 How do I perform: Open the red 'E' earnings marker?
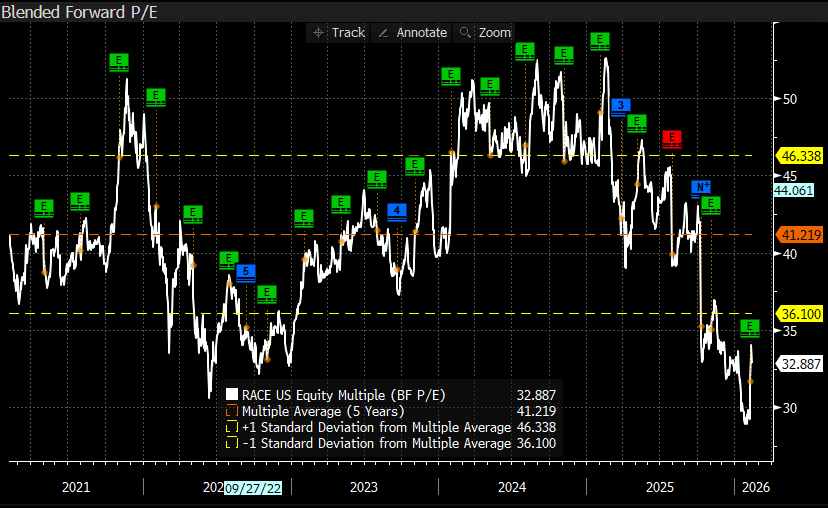[671, 138]
